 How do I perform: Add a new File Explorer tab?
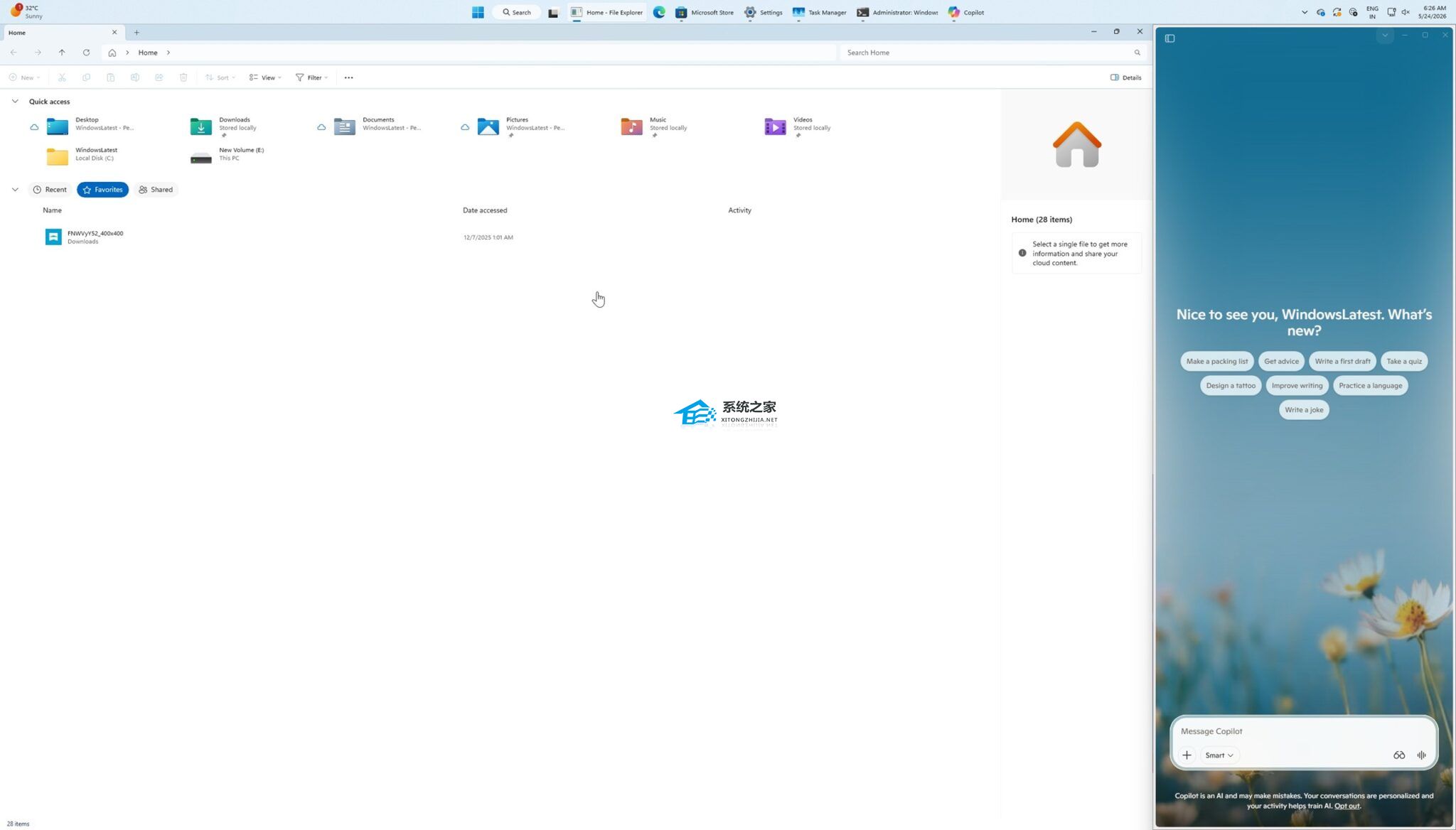click(x=136, y=33)
